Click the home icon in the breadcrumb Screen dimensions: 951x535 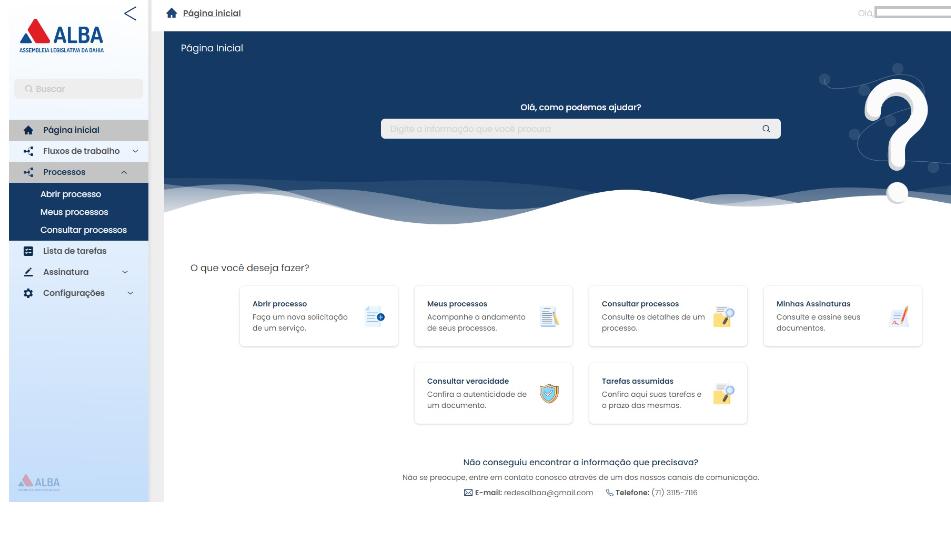(171, 13)
